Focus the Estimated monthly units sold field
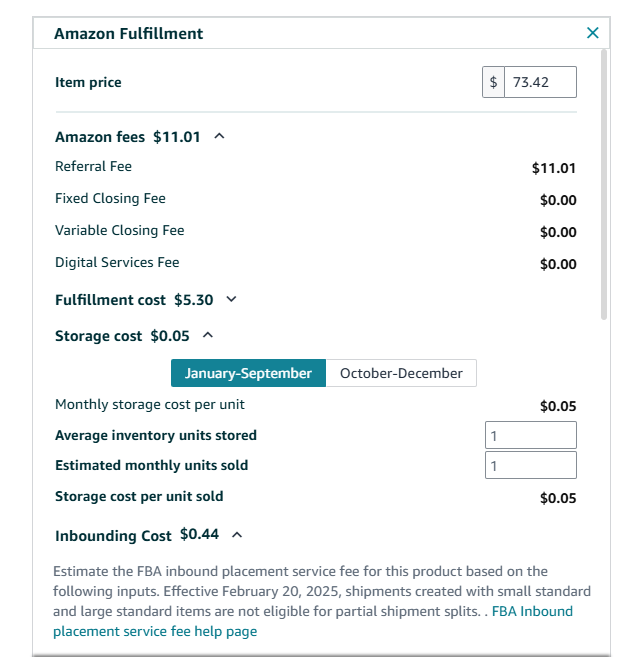 tap(530, 465)
